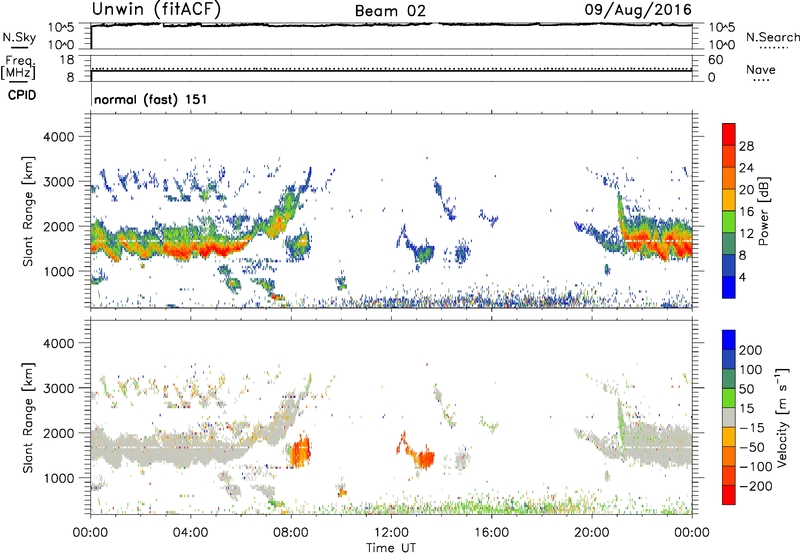Click the 'Beam 02' label
This screenshot has height=554, width=800.
390,11
